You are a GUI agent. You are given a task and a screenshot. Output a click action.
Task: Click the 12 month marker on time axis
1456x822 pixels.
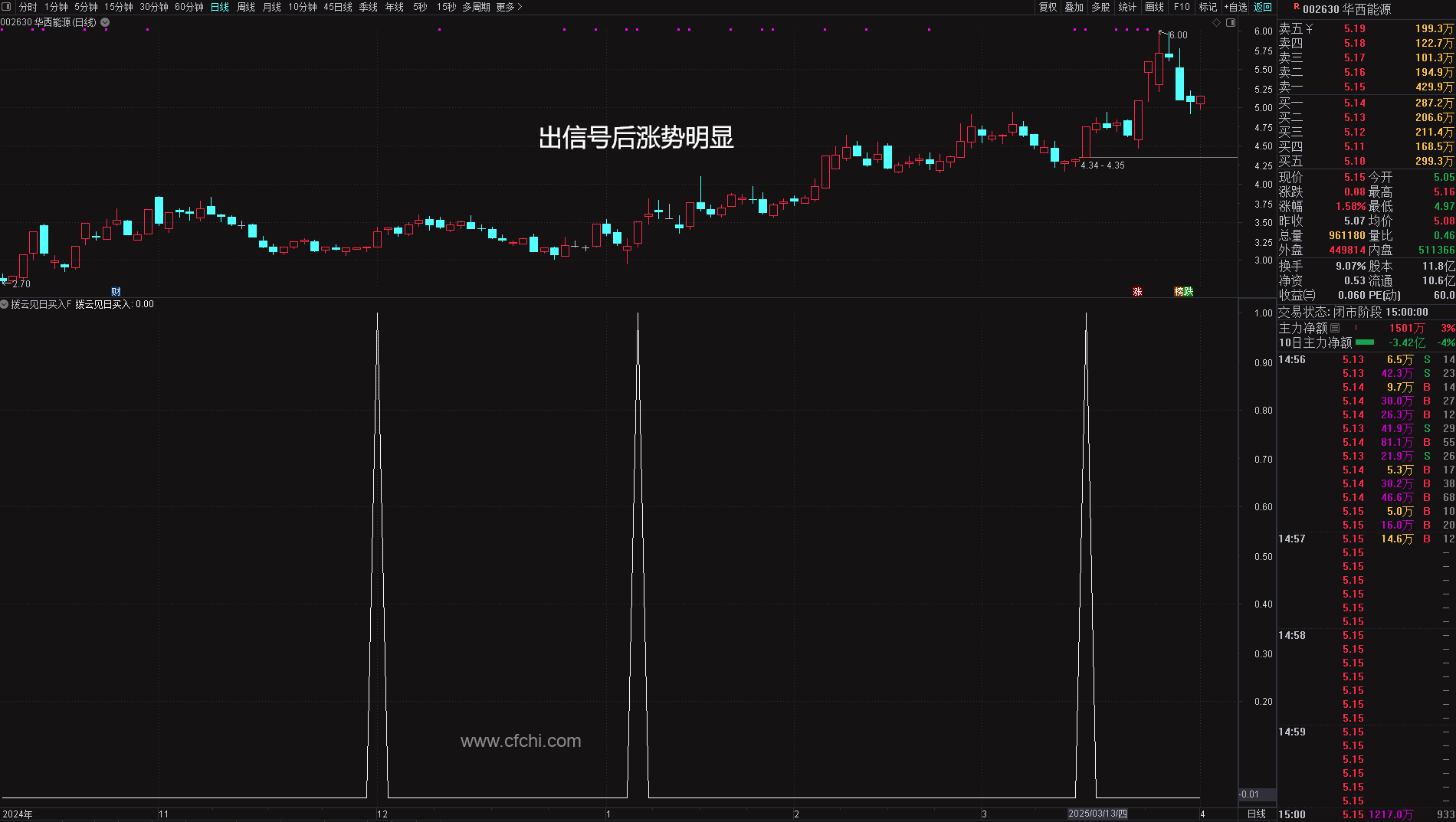(x=382, y=814)
